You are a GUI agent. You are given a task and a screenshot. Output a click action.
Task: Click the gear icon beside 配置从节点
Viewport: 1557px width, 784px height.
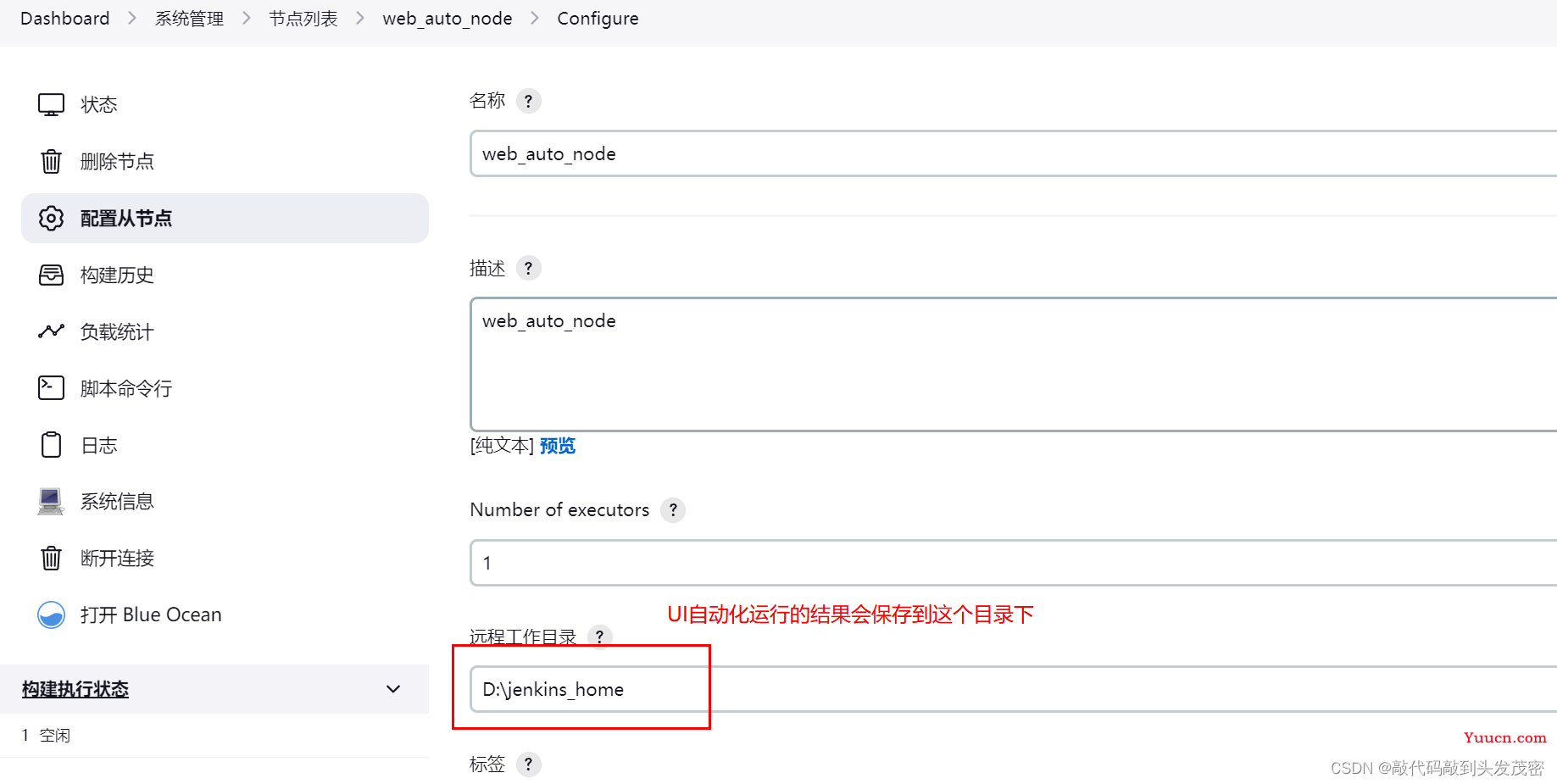51,218
